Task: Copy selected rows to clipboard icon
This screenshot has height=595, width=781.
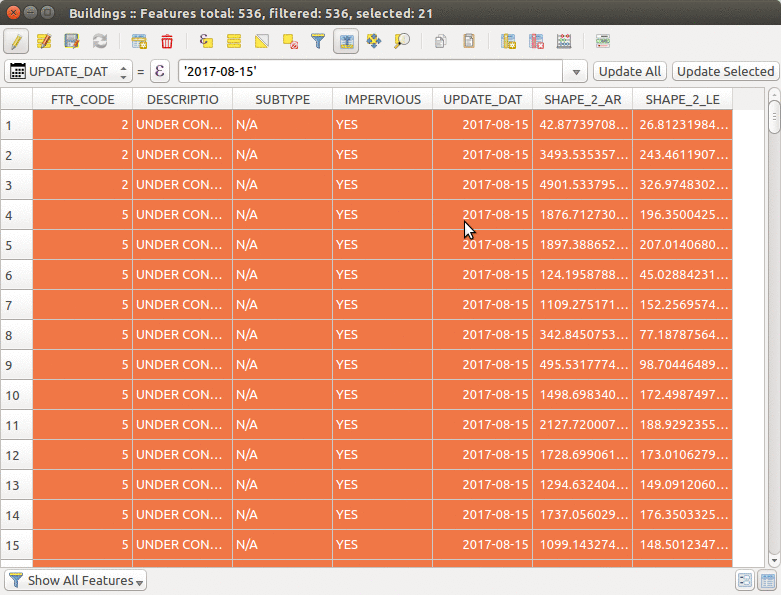Action: [440, 41]
